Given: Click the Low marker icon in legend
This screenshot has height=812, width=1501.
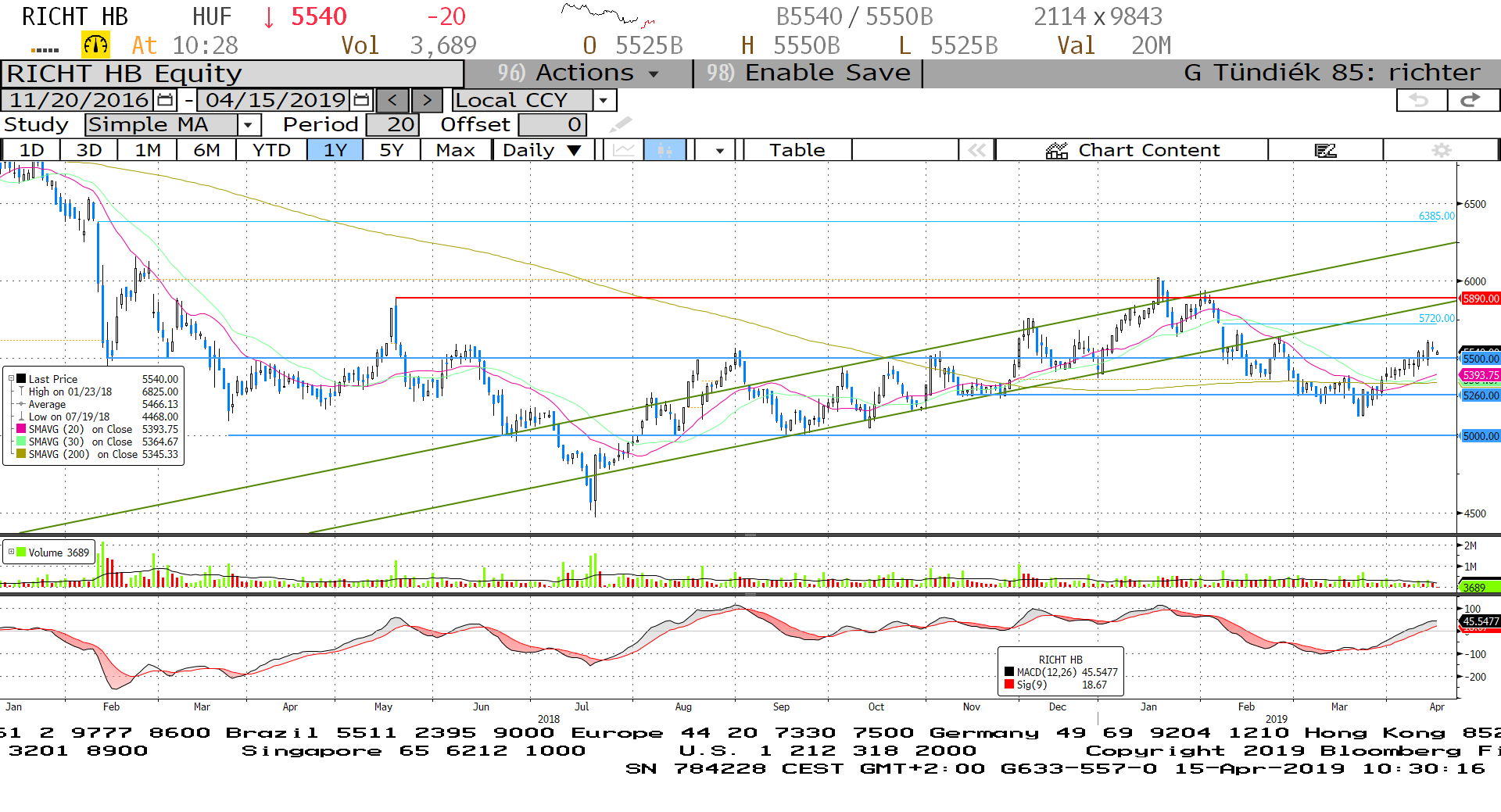Looking at the screenshot, I should tap(22, 417).
